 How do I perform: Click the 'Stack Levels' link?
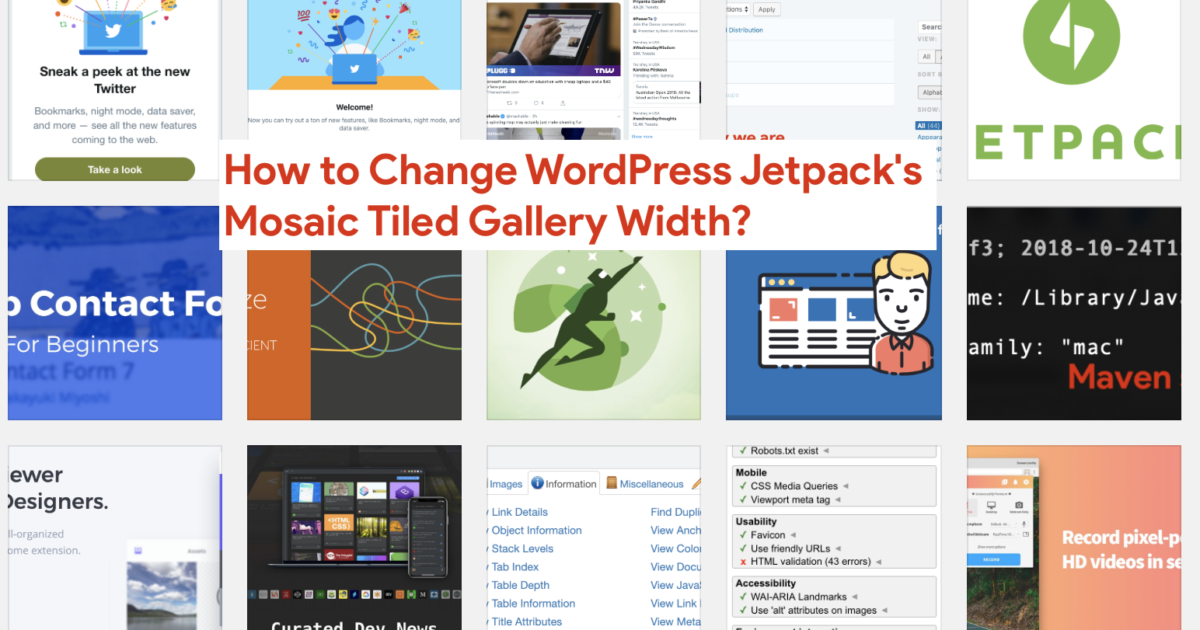click(522, 549)
